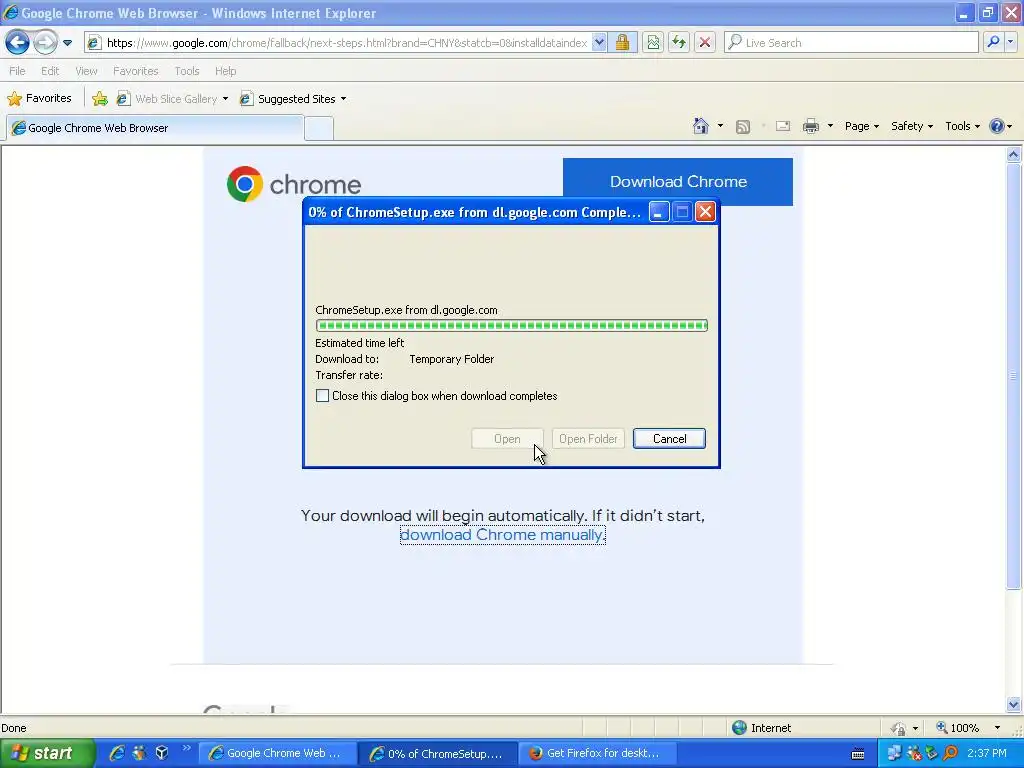Screen dimensions: 1024x768
Task: Open the View menu
Action: pos(86,71)
